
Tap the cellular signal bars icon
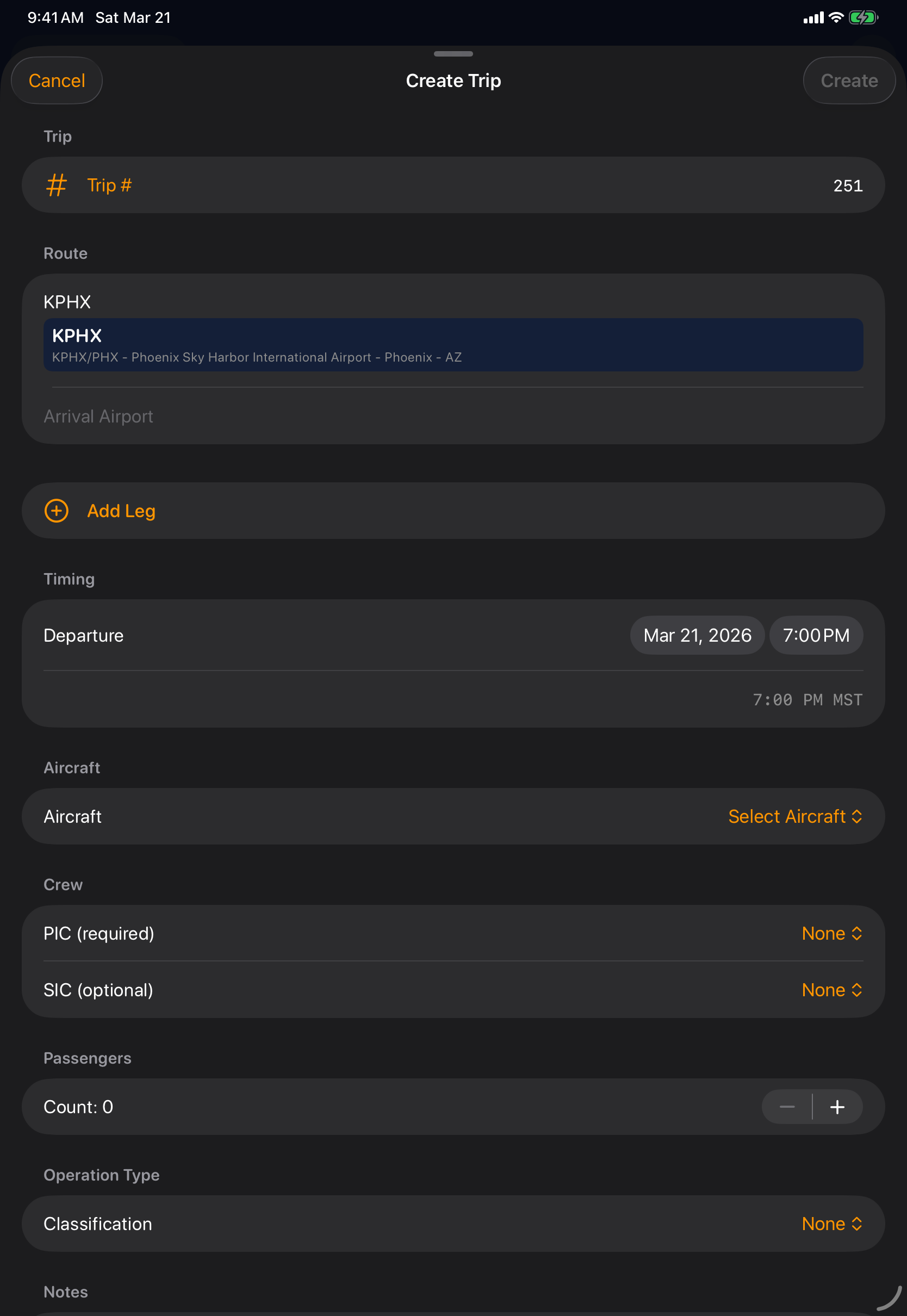tap(813, 17)
